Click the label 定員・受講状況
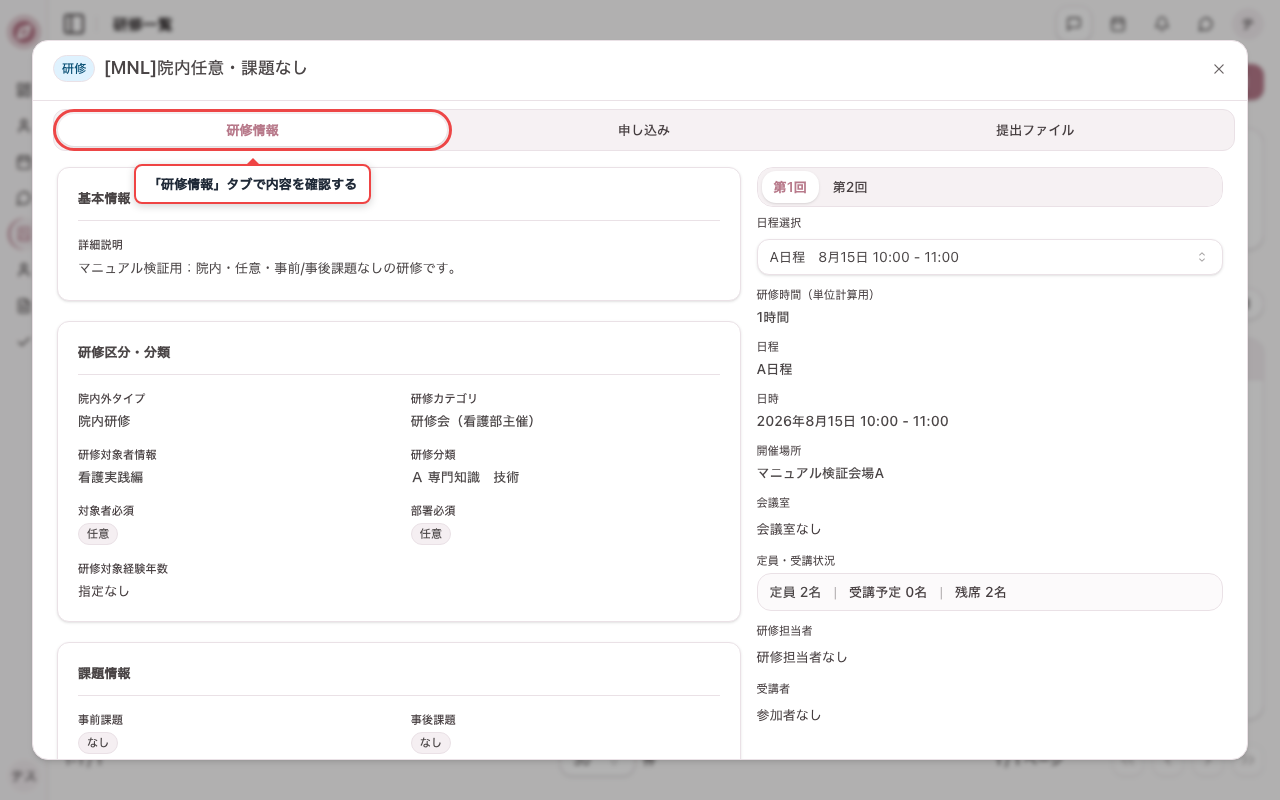Image resolution: width=1280 pixels, height=800 pixels. [x=796, y=561]
